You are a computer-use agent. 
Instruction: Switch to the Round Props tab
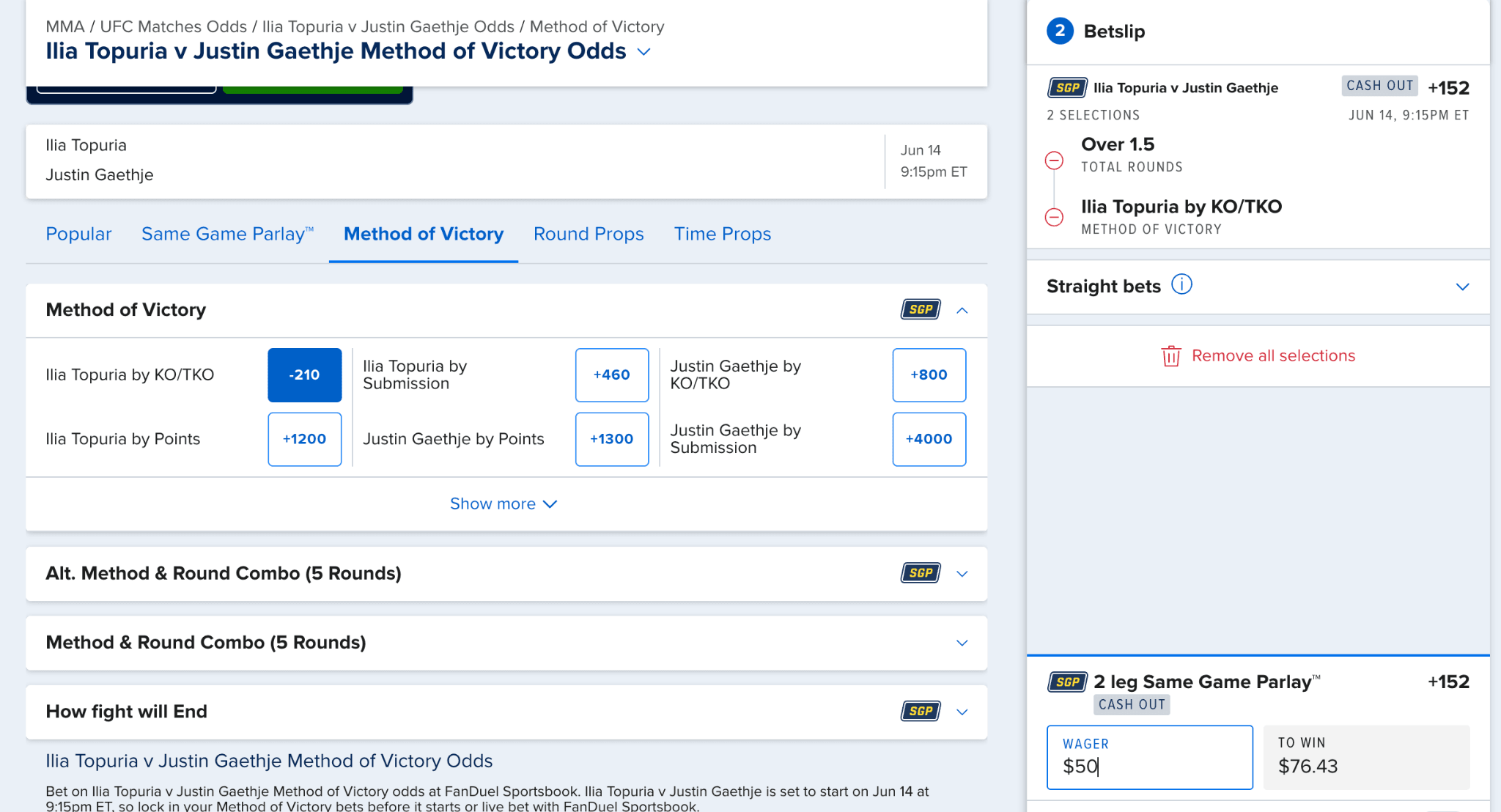tap(588, 234)
